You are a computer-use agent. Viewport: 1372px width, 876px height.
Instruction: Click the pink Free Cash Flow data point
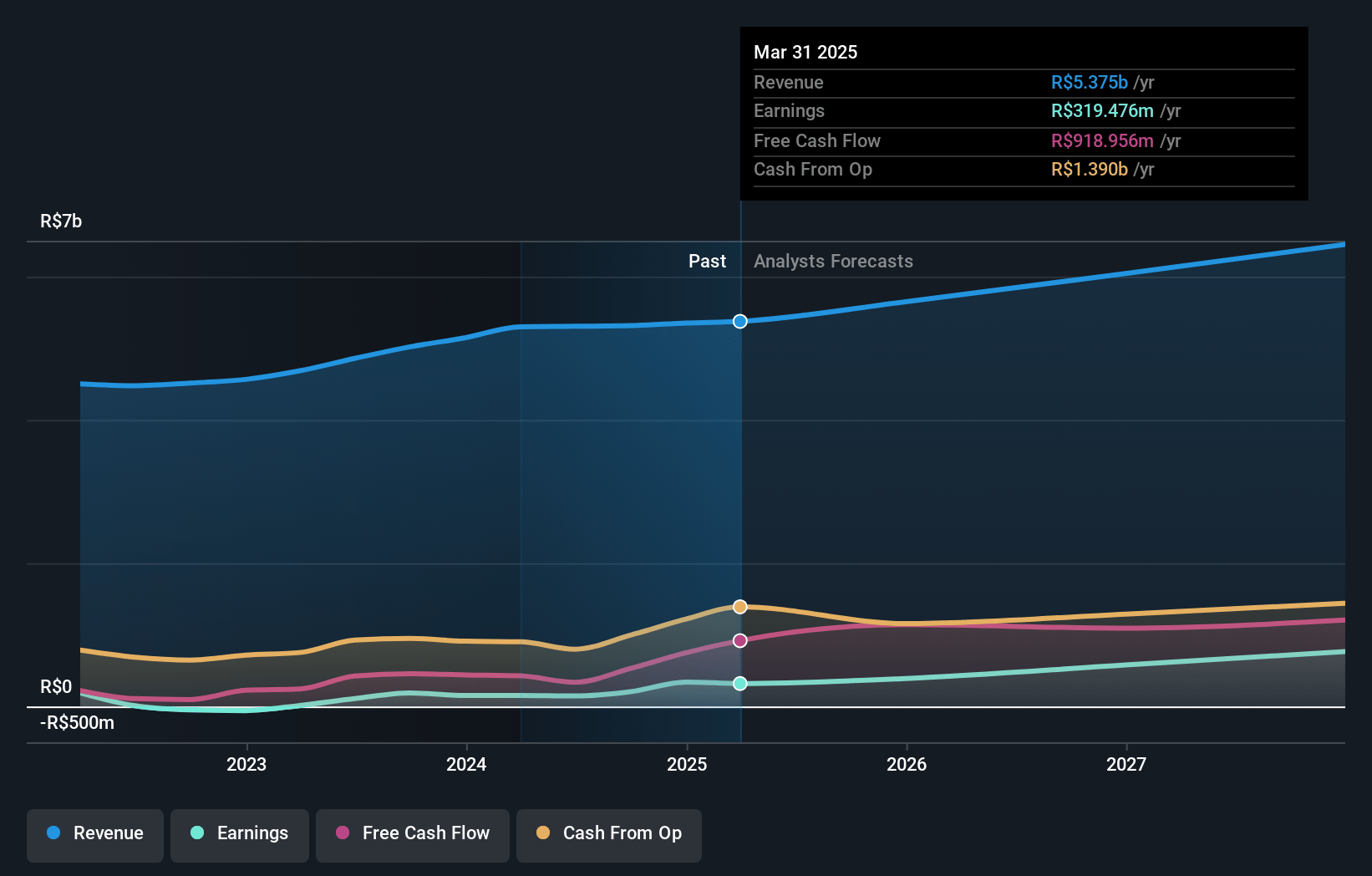(x=740, y=640)
